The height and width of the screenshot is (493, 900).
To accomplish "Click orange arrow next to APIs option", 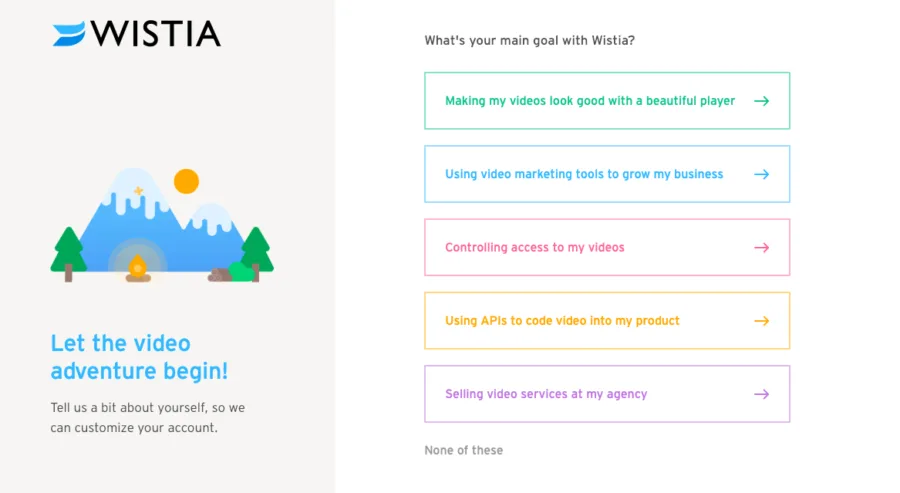I will pyautogui.click(x=761, y=321).
